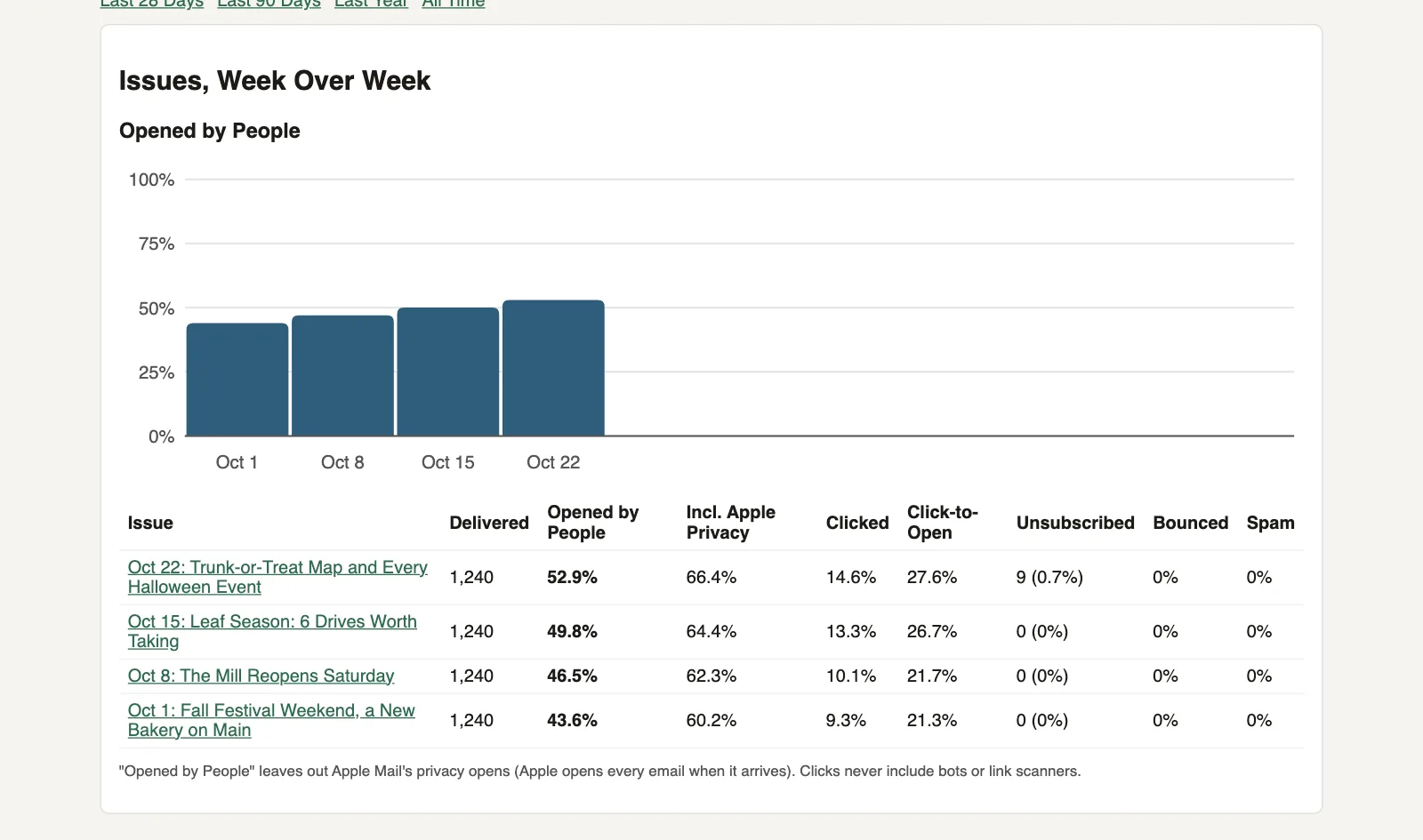
Task: Click the Oct 22 bar in the chart
Action: point(553,368)
